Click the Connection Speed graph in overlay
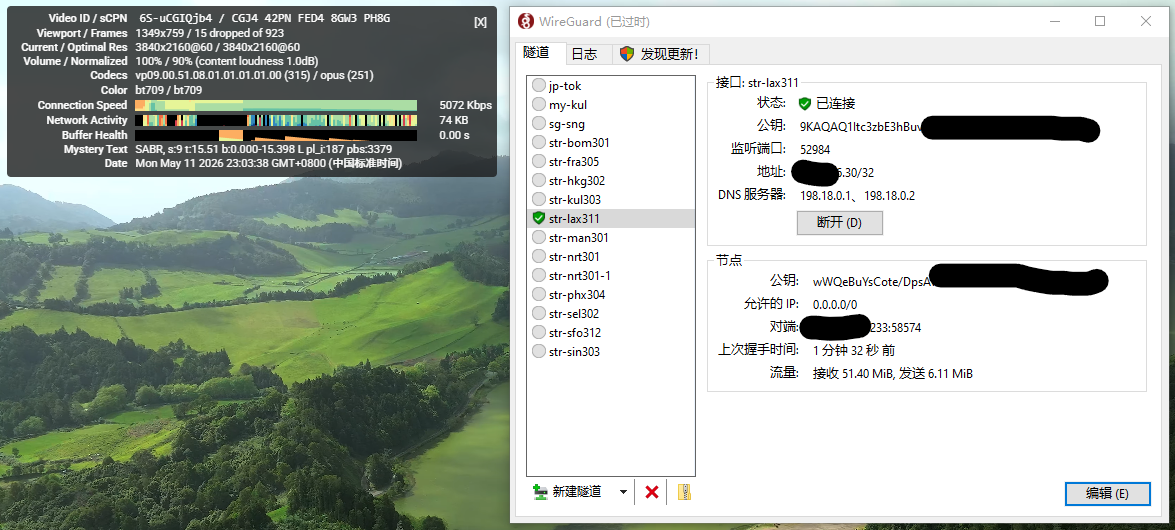The width and height of the screenshot is (1175, 530). click(x=276, y=105)
